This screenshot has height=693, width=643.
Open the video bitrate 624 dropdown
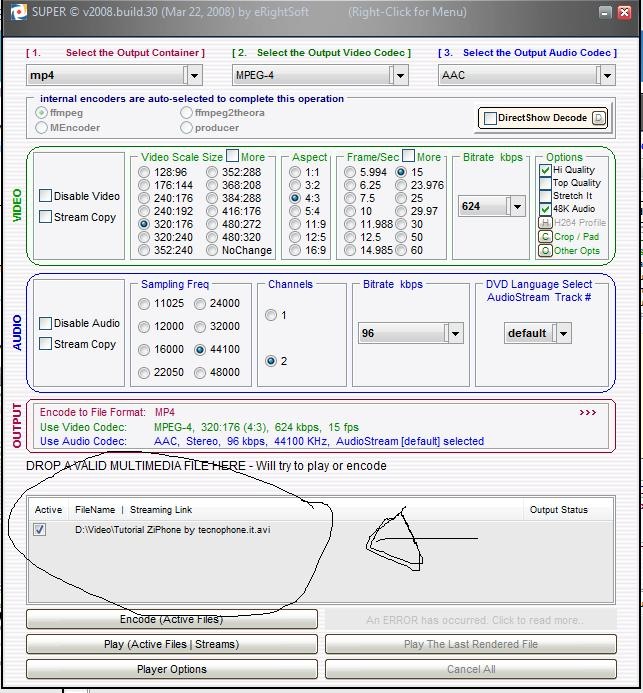tap(515, 207)
